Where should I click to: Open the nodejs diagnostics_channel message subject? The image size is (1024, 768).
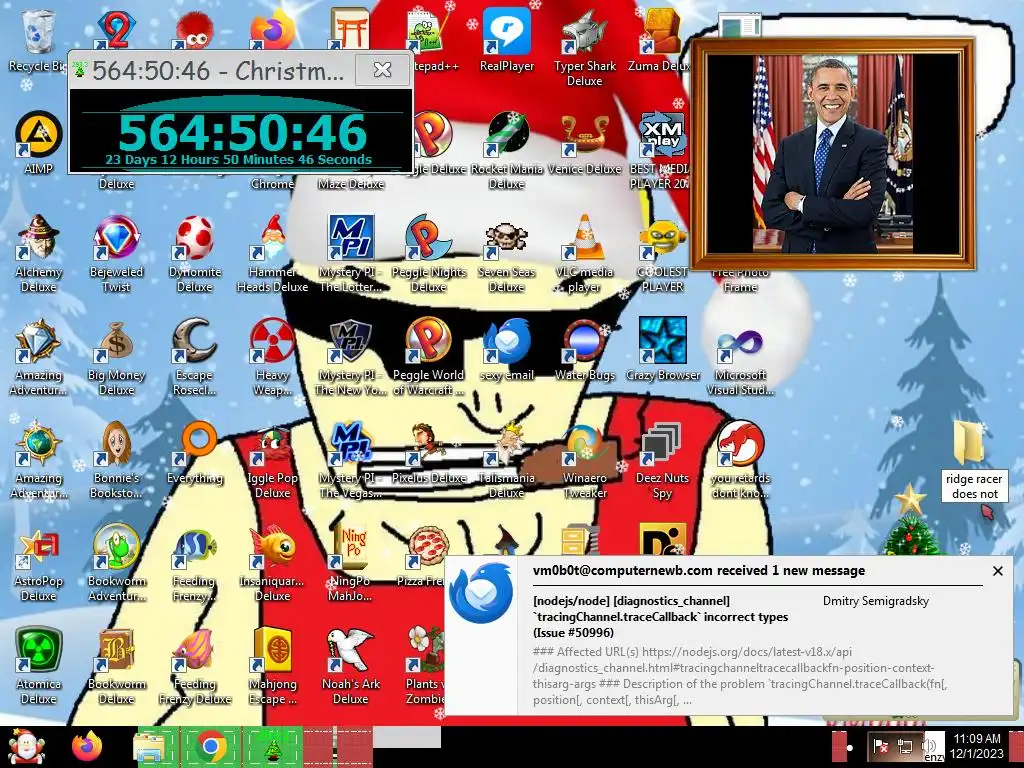(x=661, y=616)
